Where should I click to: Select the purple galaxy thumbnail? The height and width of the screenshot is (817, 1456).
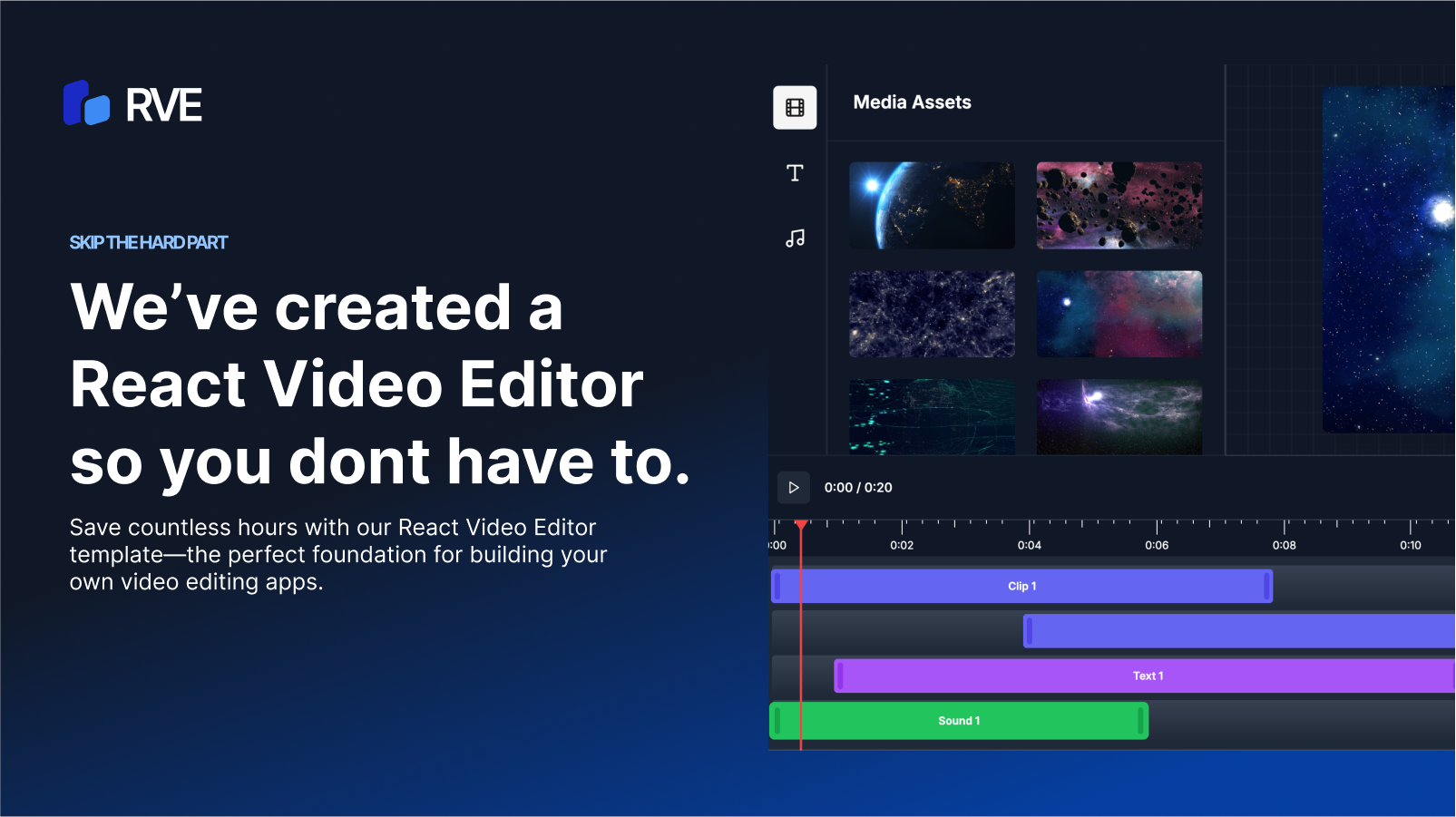click(x=1119, y=416)
